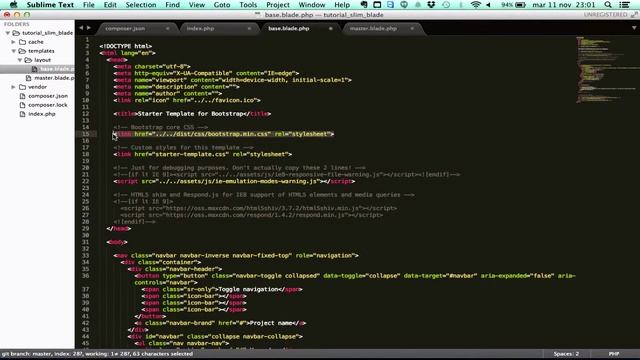Image resolution: width=640 pixels, height=360 pixels.
Task: Open composer.json from the sidebar
Action: pyautogui.click(x=48, y=96)
